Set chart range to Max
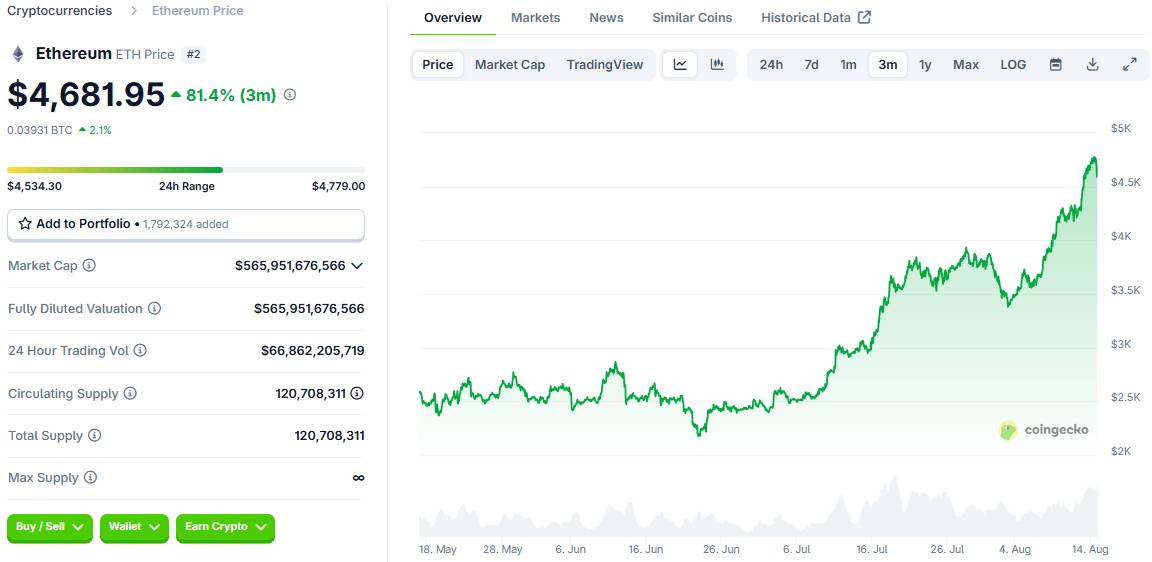Viewport: 1152px width, 562px height. pyautogui.click(x=966, y=65)
